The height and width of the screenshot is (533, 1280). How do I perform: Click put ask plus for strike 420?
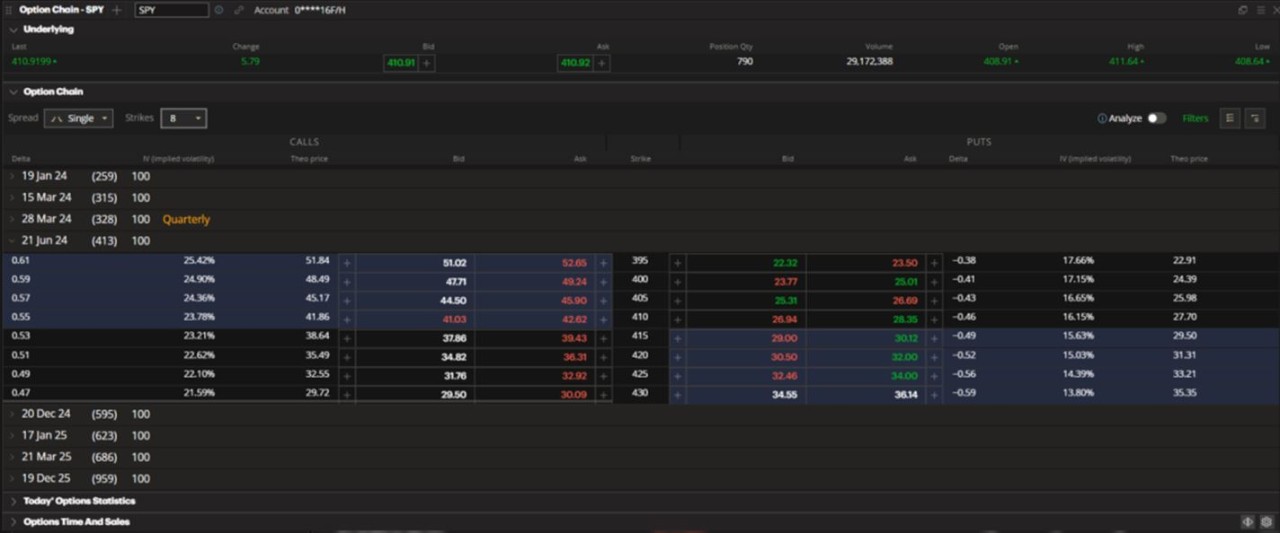point(934,357)
